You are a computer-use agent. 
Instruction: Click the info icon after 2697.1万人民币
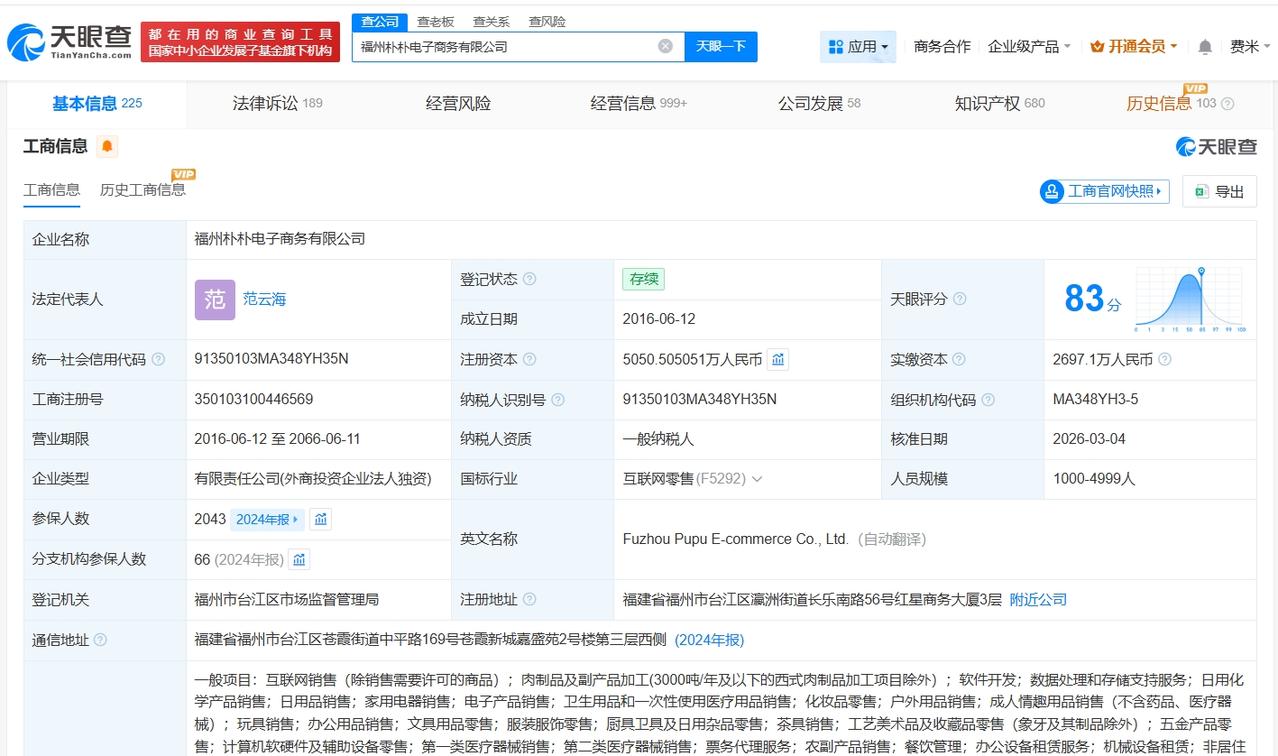[1165, 359]
